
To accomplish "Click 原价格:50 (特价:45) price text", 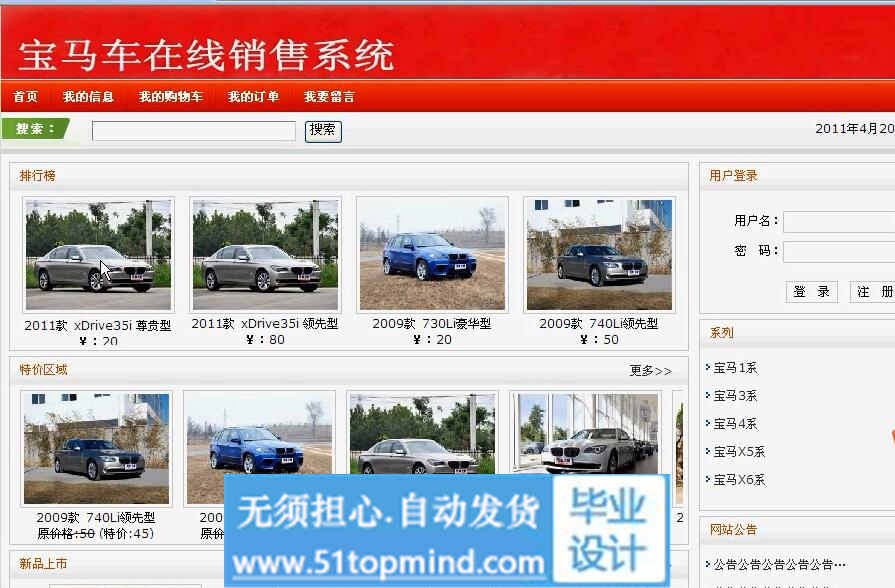I will pos(95,534).
